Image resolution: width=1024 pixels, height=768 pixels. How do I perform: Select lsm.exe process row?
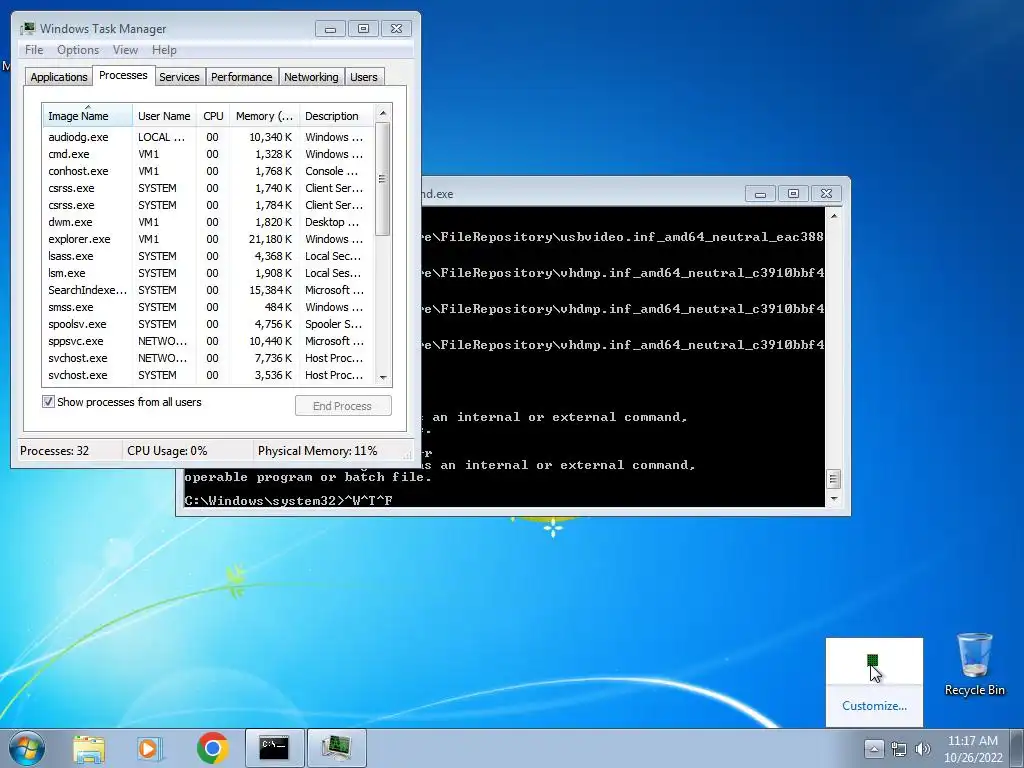click(x=208, y=273)
